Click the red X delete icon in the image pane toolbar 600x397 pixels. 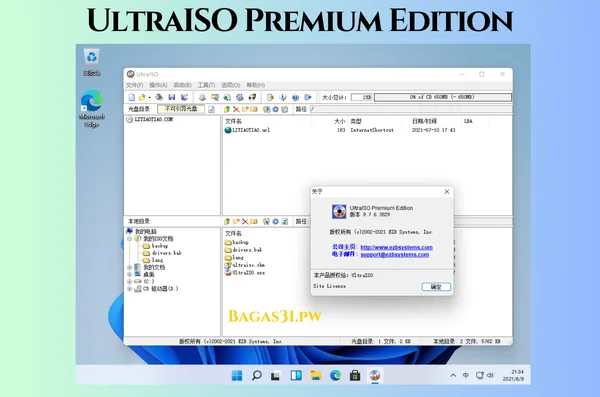click(236, 109)
